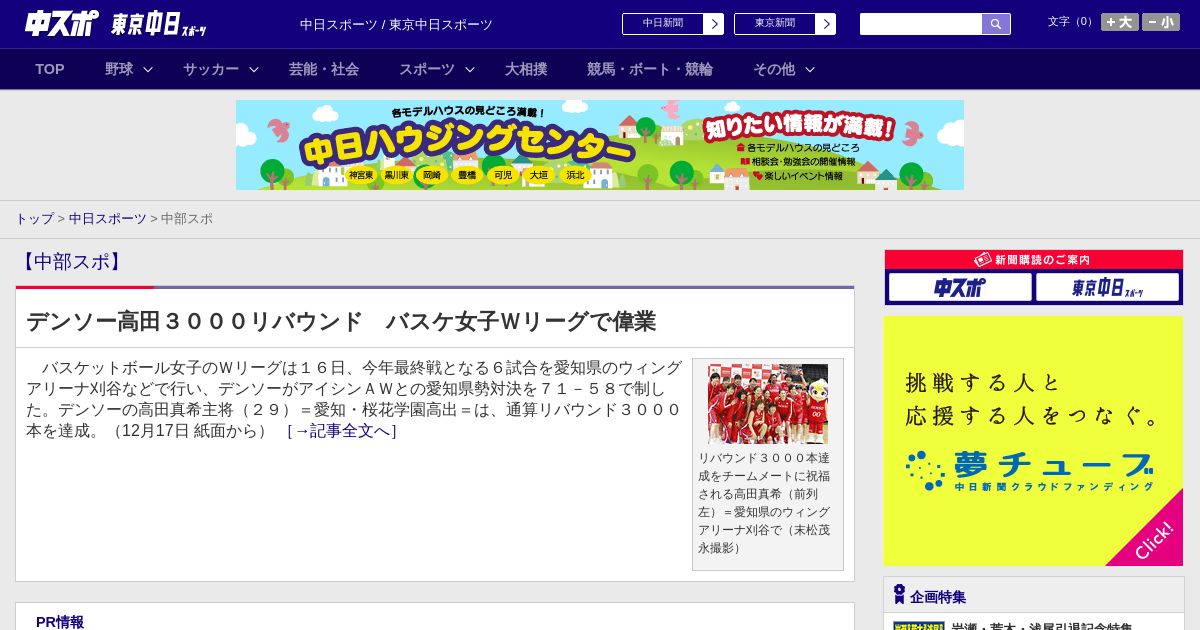
Task: Click the 中日スポーツ / 東京中日スポーツ header text
Action: coord(396,24)
